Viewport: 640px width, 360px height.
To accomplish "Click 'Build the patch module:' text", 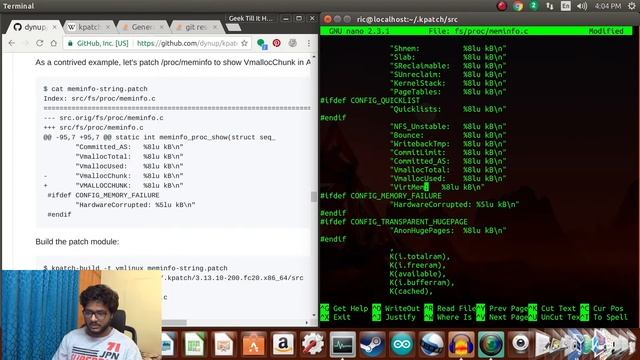I will coord(77,242).
